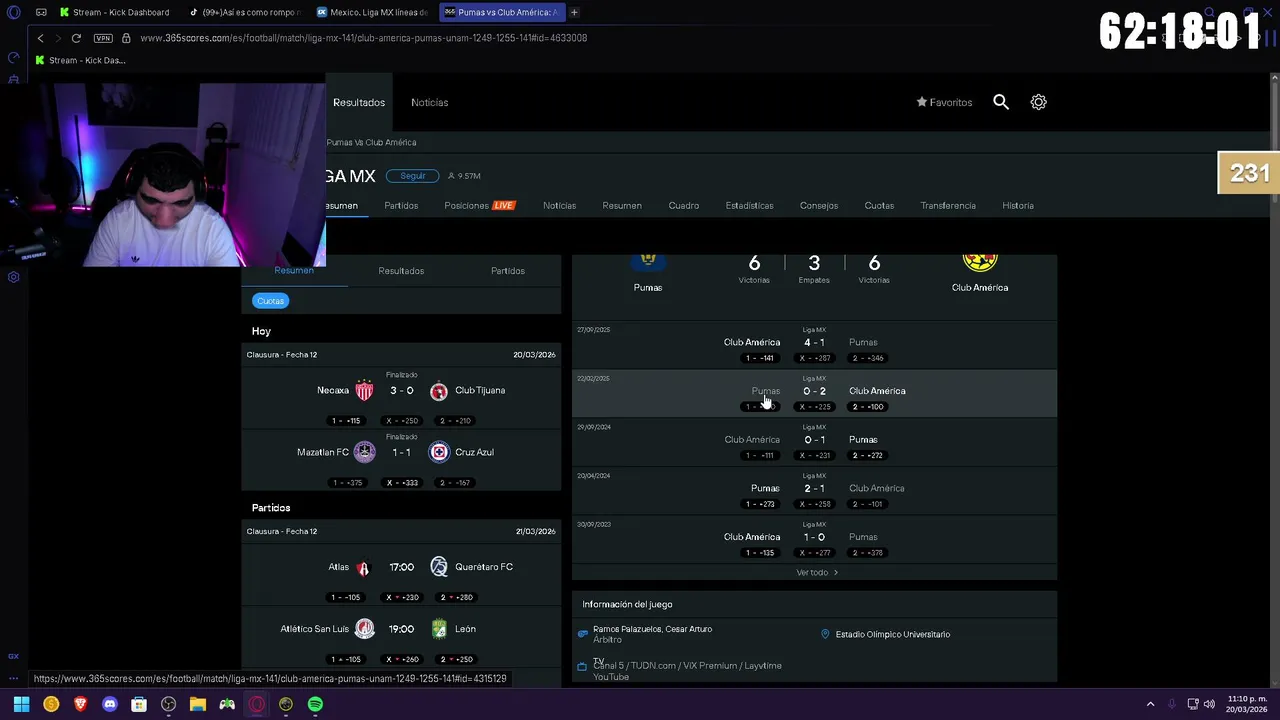Viewport: 1280px width, 720px height.
Task: Open OBS Studio from the taskbar
Action: click(x=168, y=704)
